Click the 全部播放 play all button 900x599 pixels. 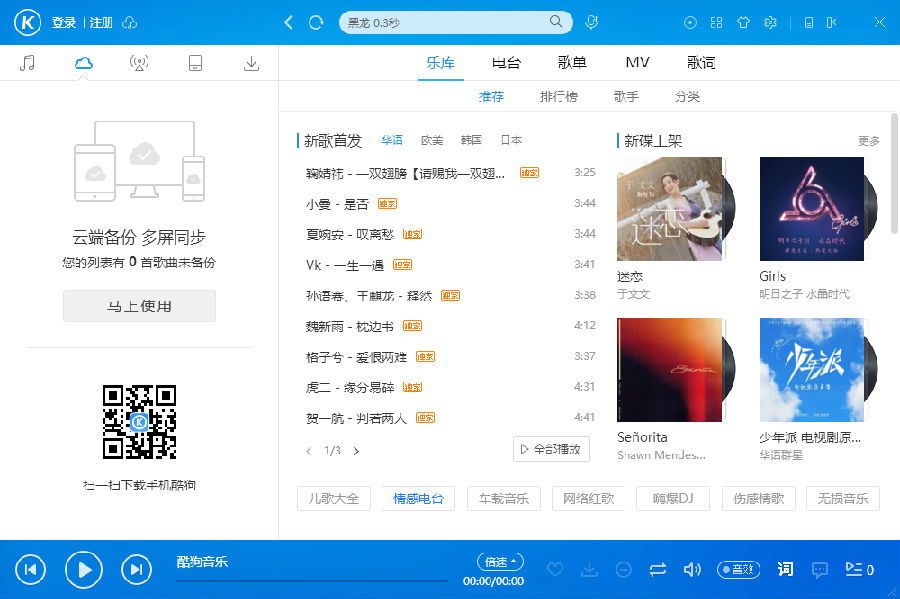(551, 449)
